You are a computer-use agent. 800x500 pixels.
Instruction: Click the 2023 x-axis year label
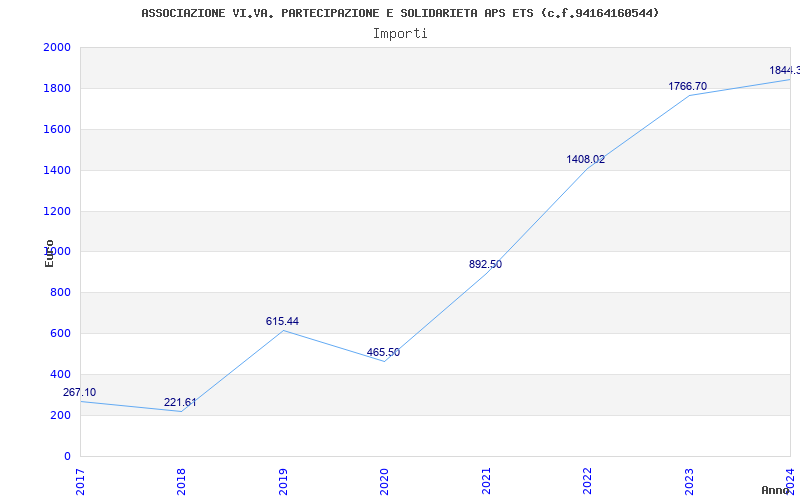(688, 480)
